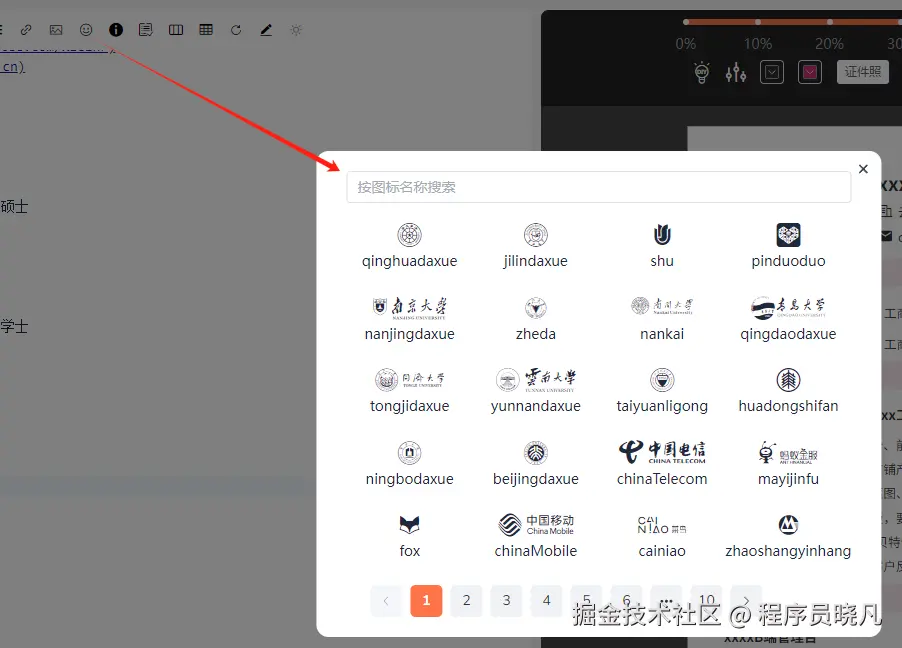Image resolution: width=902 pixels, height=648 pixels.
Task: Select the qinghuadaxue logo icon
Action: pos(409,232)
